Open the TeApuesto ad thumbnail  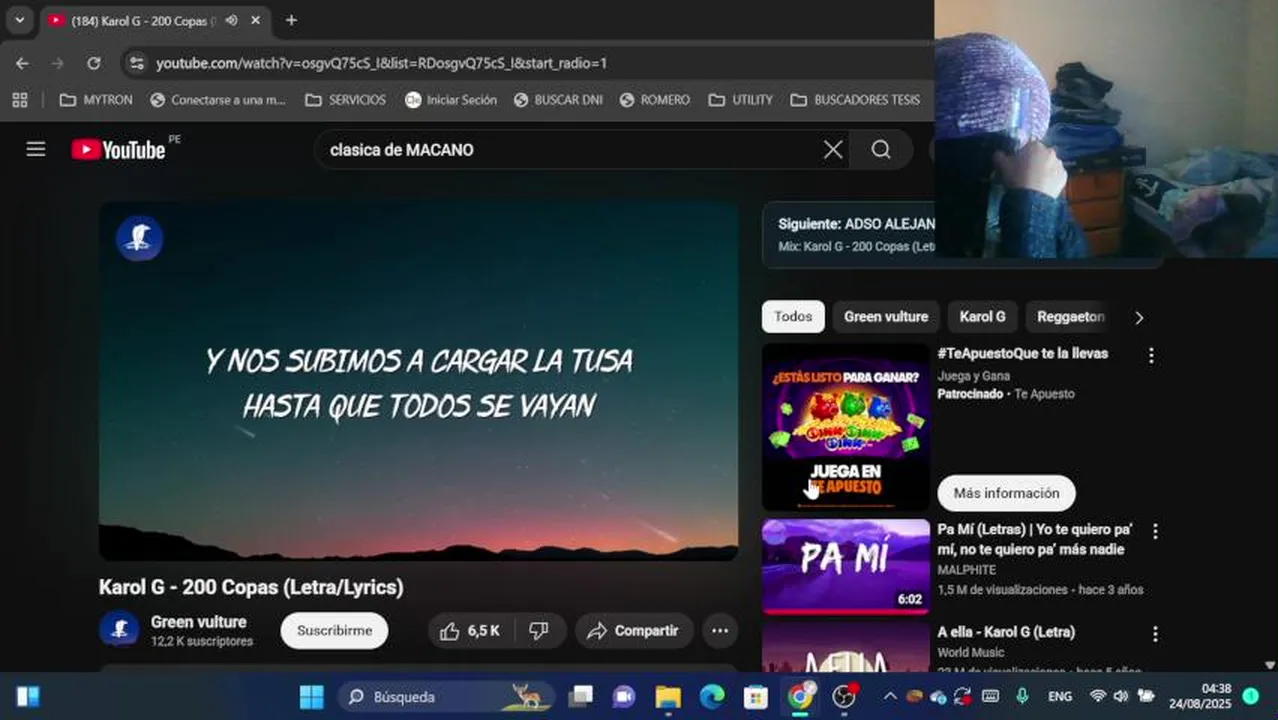(846, 427)
